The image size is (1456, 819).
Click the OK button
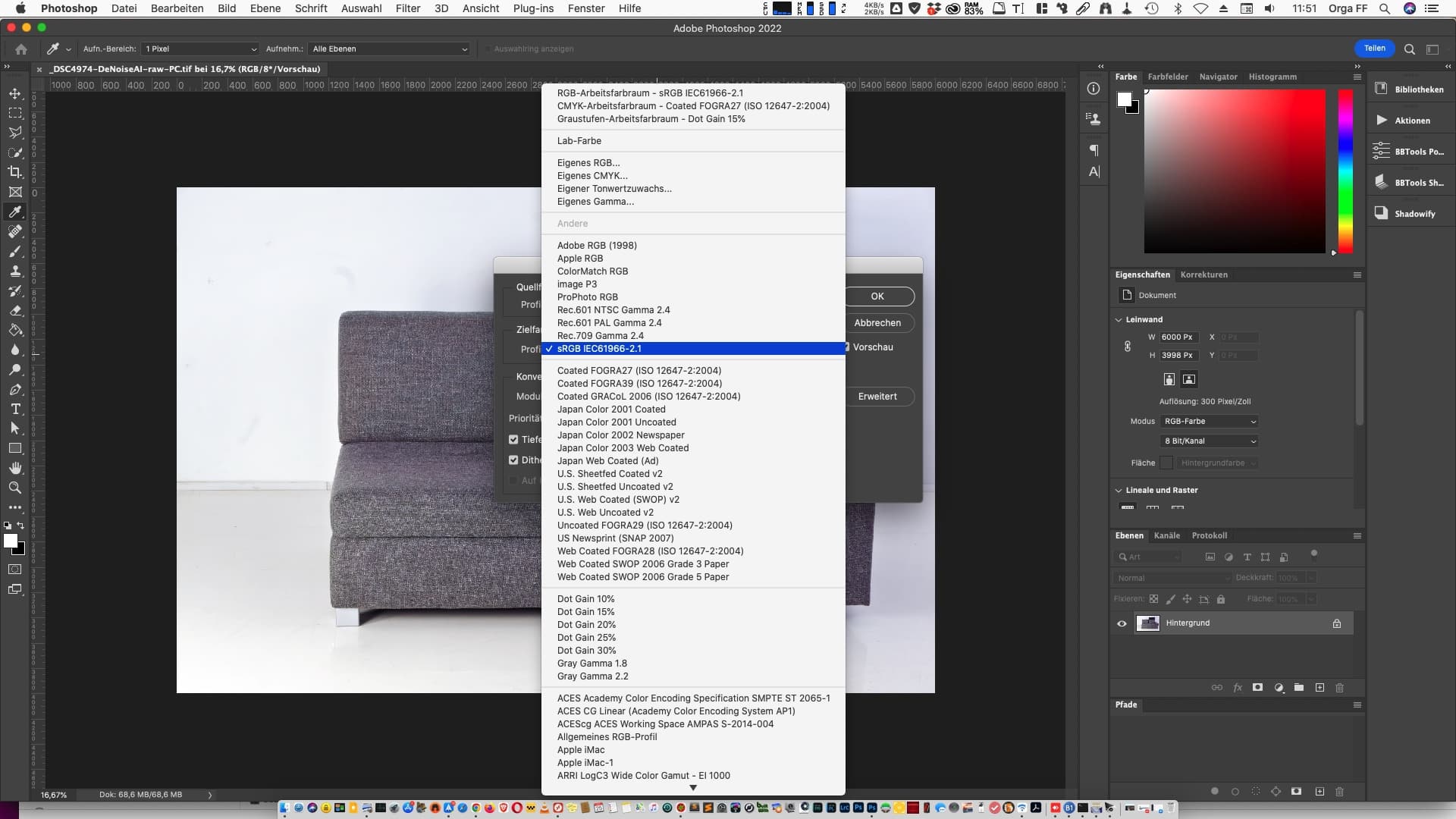click(877, 297)
